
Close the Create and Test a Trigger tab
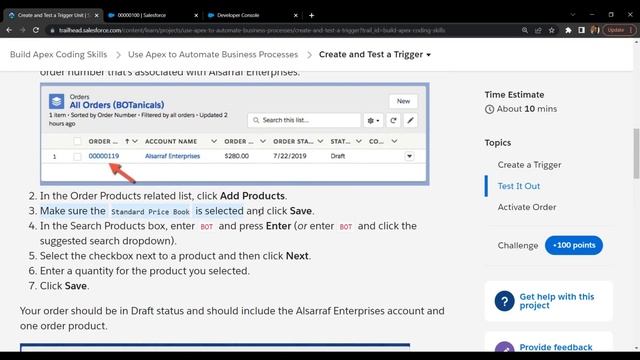pos(96,15)
